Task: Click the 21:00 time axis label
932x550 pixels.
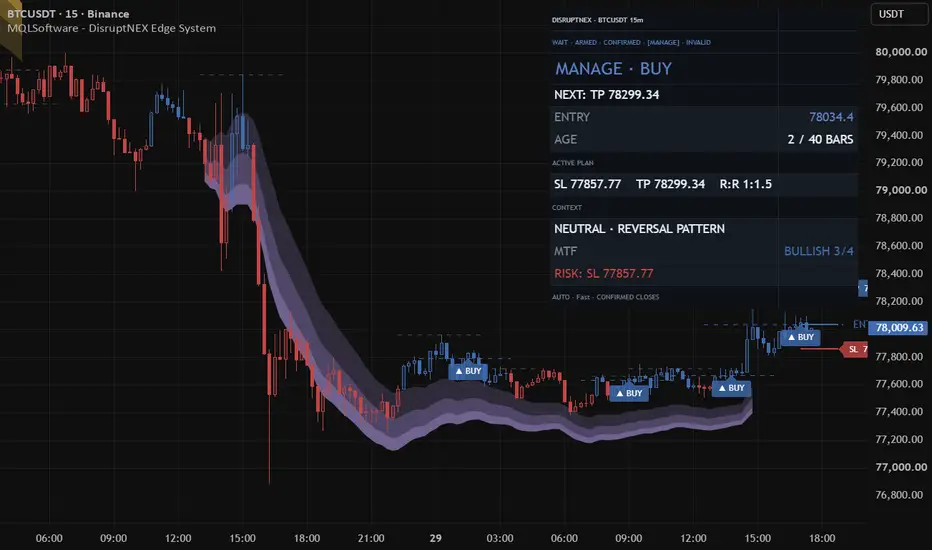Action: (x=371, y=538)
